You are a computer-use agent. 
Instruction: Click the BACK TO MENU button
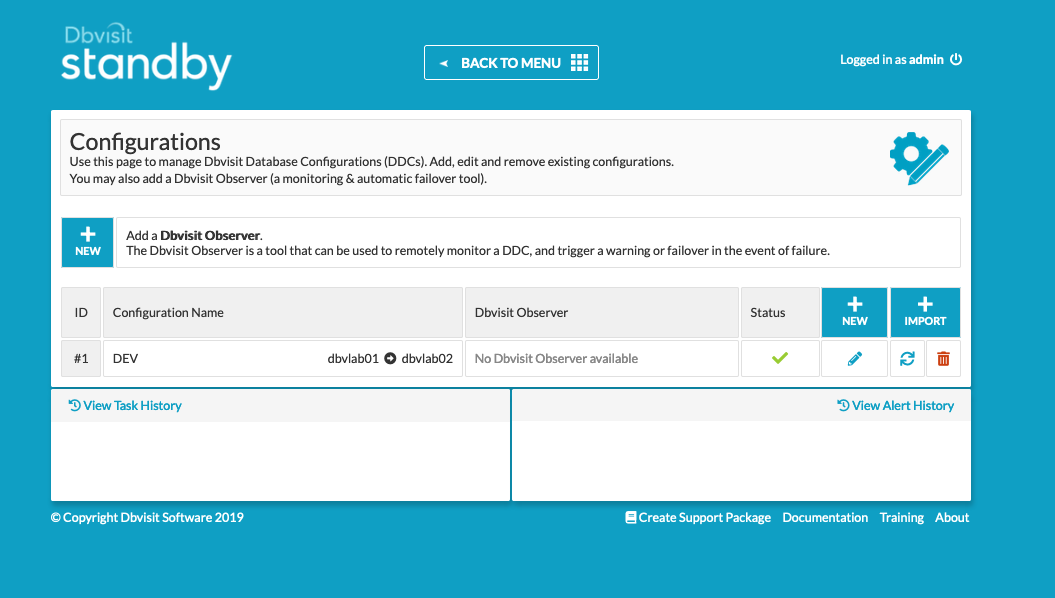511,63
